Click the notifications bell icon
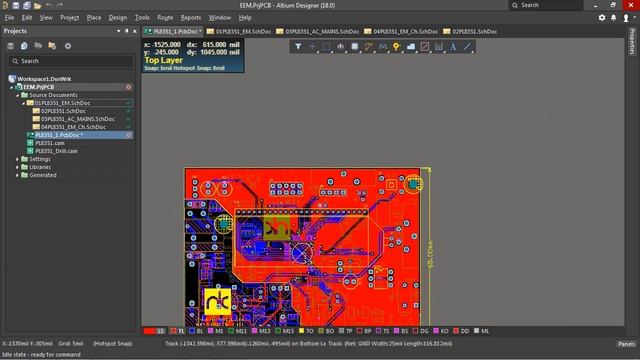The height and width of the screenshot is (360, 640). click(613, 18)
